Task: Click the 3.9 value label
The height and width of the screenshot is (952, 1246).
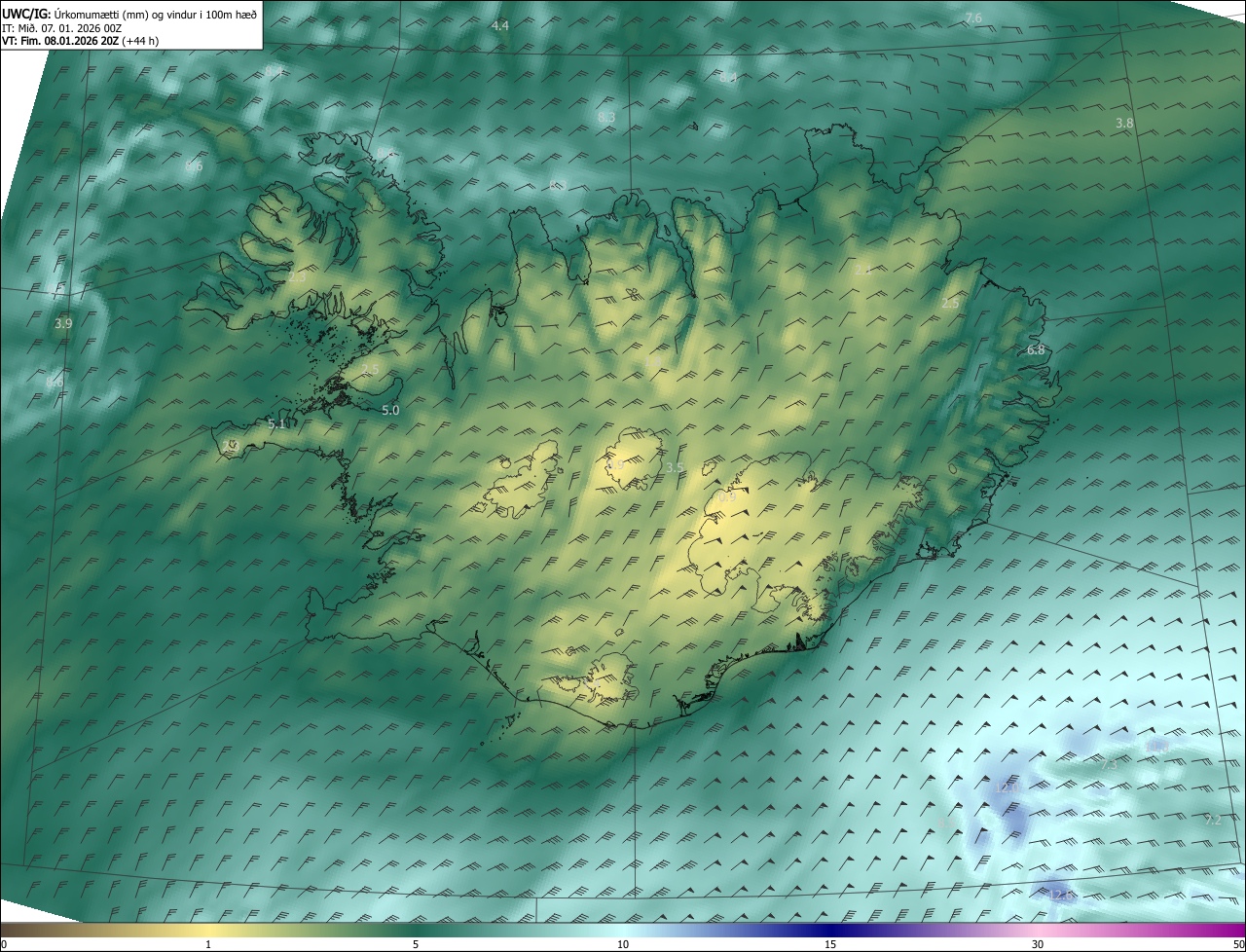Action: click(x=63, y=323)
